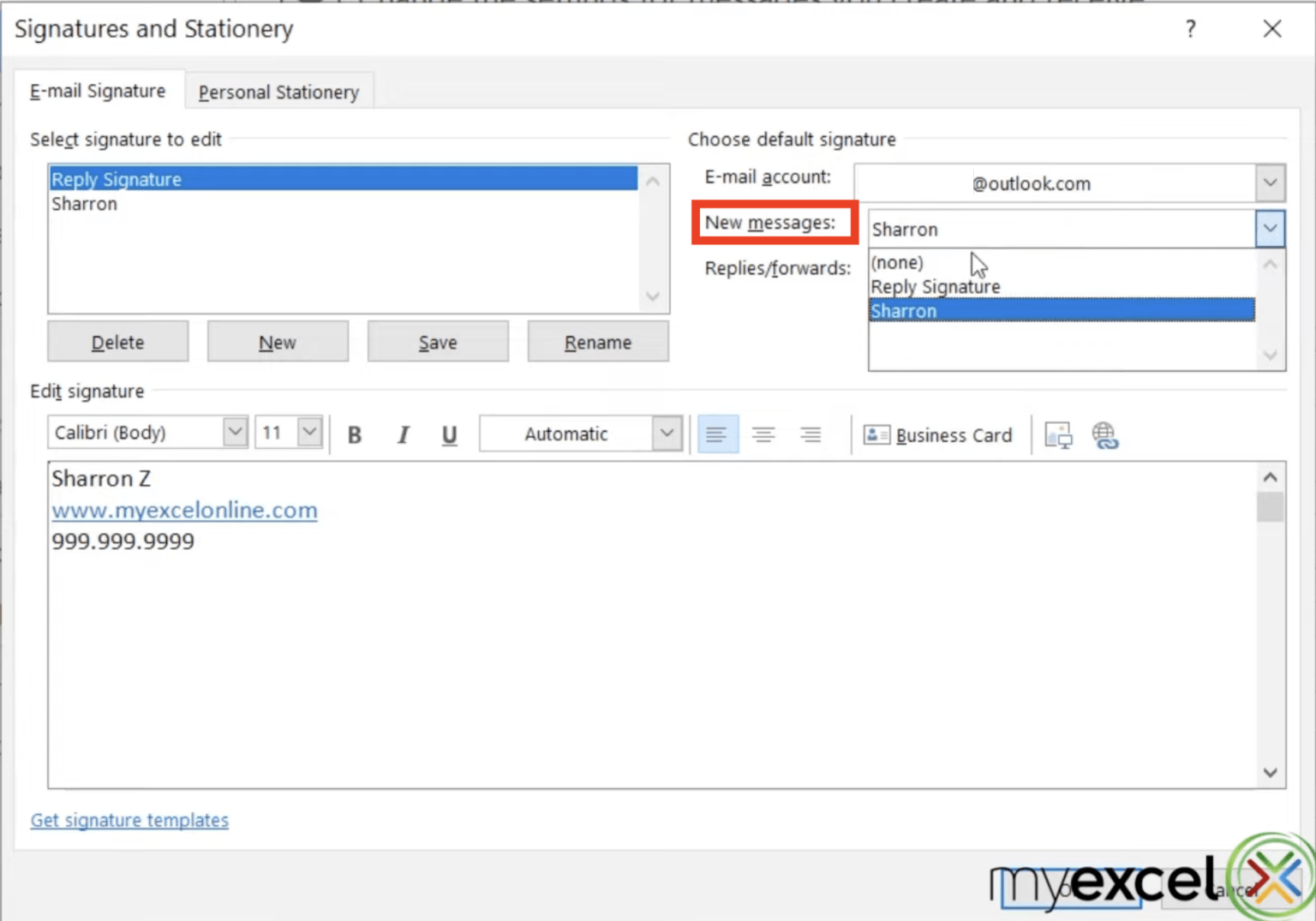Apply italic formatting to signature text
Viewport: 1316px width, 921px height.
click(402, 434)
